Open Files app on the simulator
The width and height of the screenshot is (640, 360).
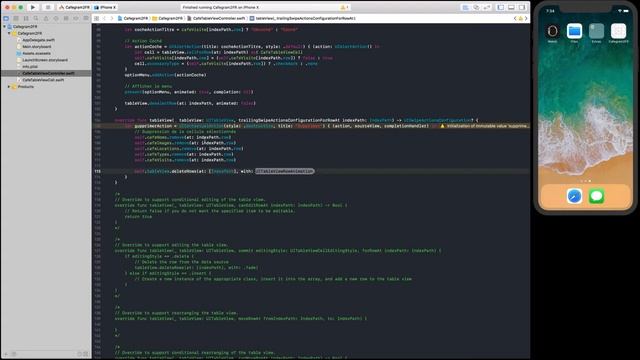pyautogui.click(x=574, y=31)
